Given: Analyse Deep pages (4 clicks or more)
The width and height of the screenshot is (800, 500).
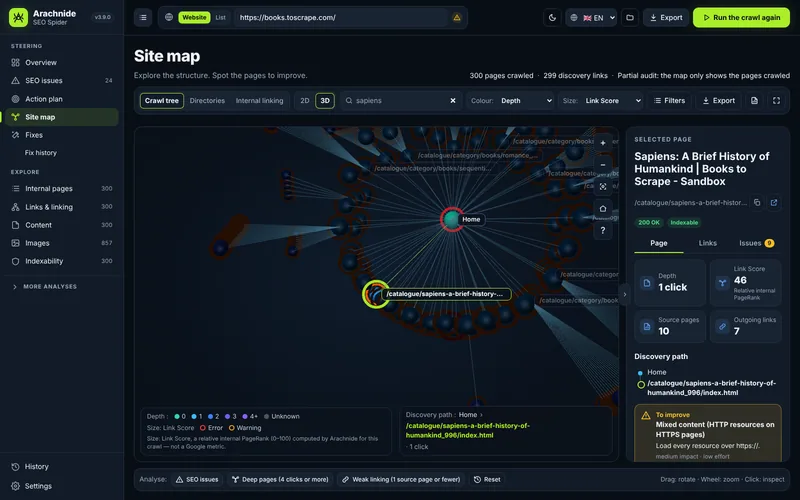Looking at the screenshot, I should pos(280,480).
